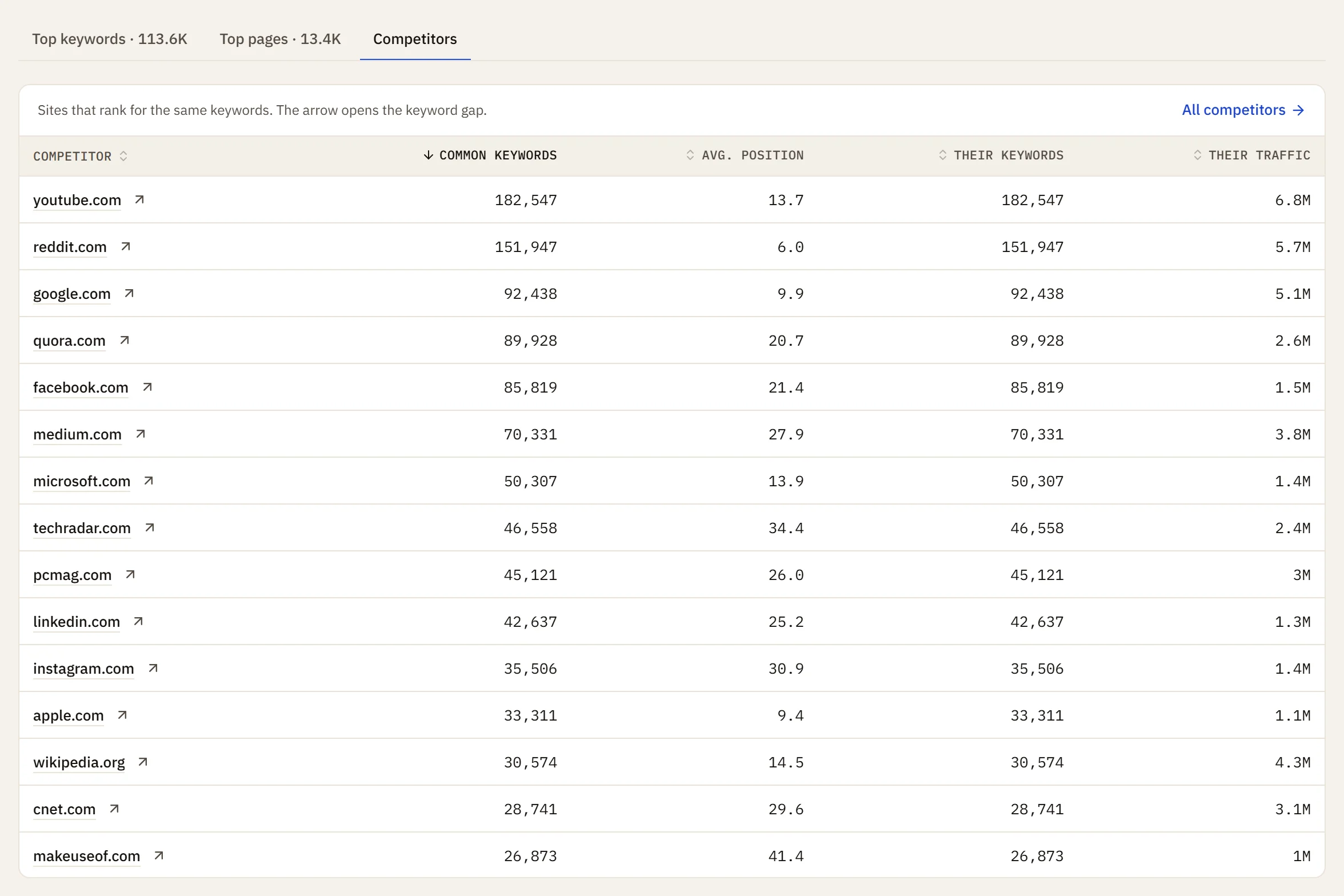Screen dimensions: 1344x896
Task: Switch to Top keywords tab
Action: coord(110,39)
